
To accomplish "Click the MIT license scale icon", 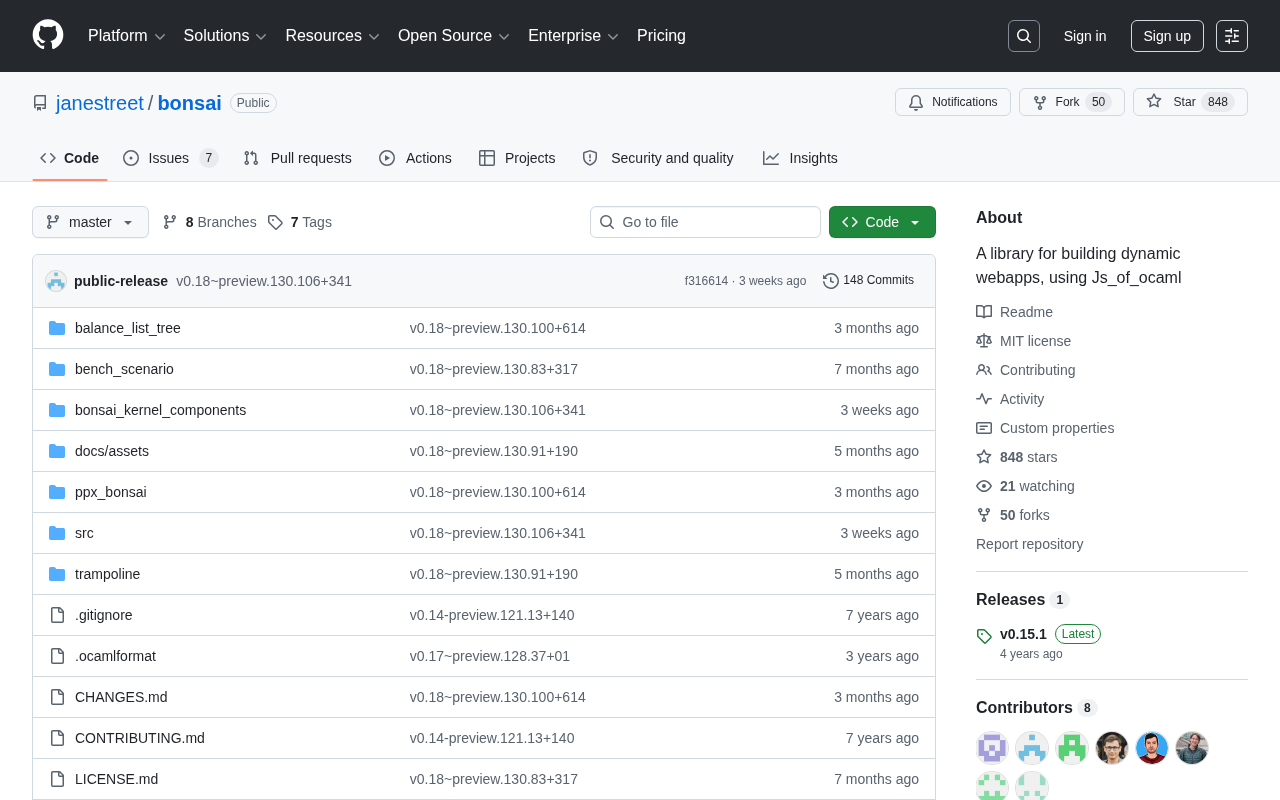I will (984, 341).
